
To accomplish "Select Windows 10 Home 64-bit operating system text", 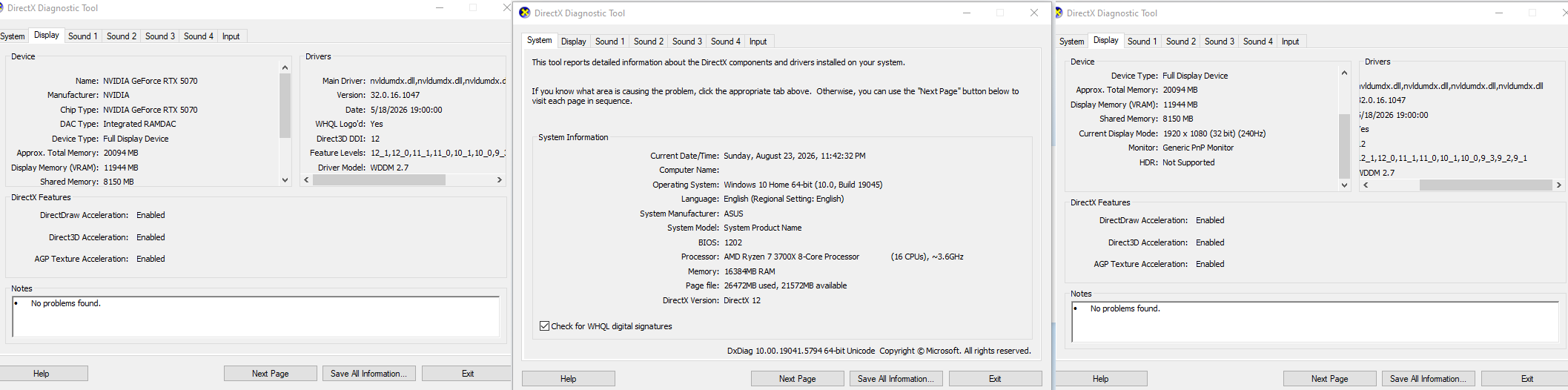I will (x=803, y=185).
